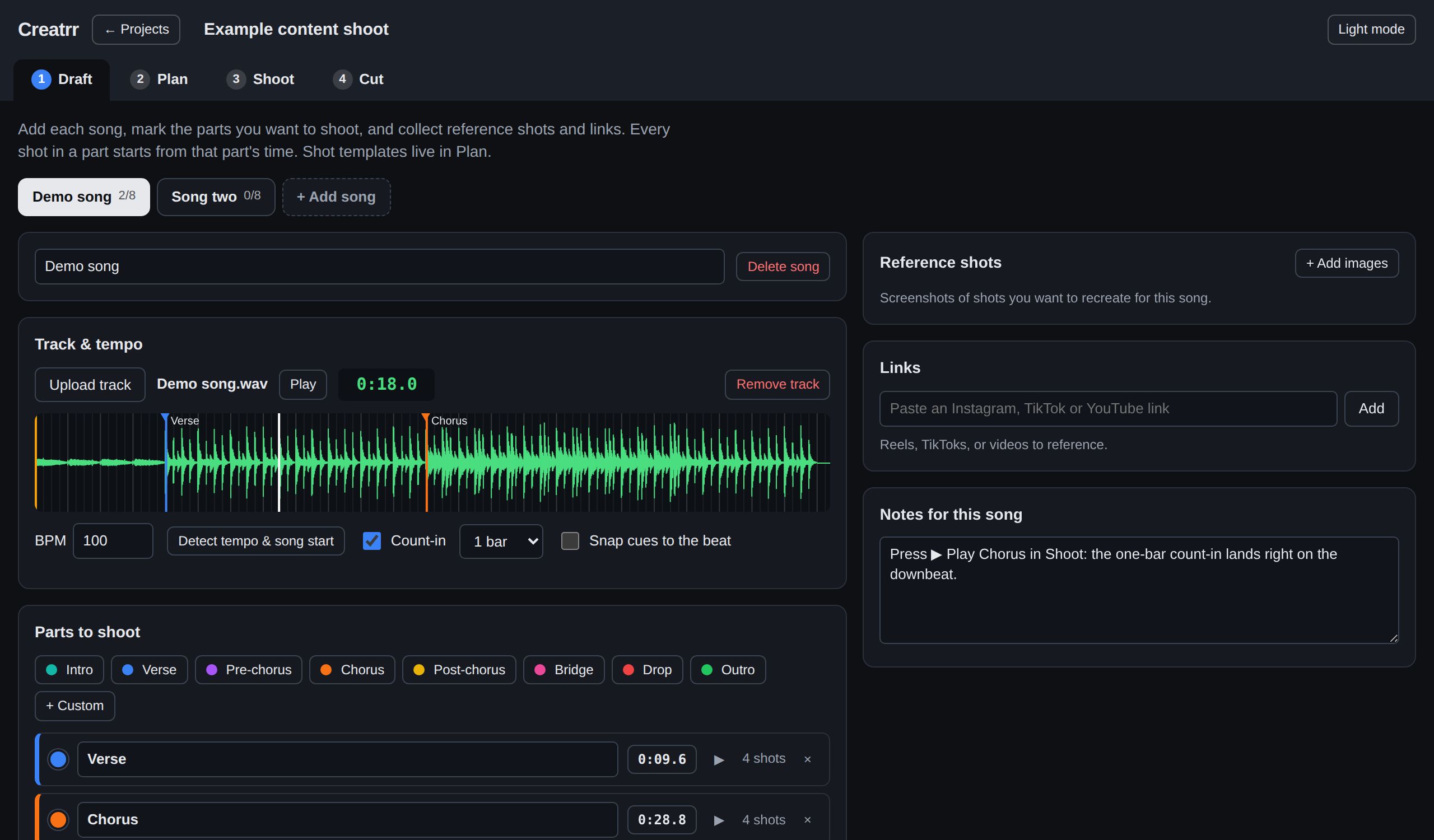
Task: Go to the Plan step tab
Action: click(159, 80)
